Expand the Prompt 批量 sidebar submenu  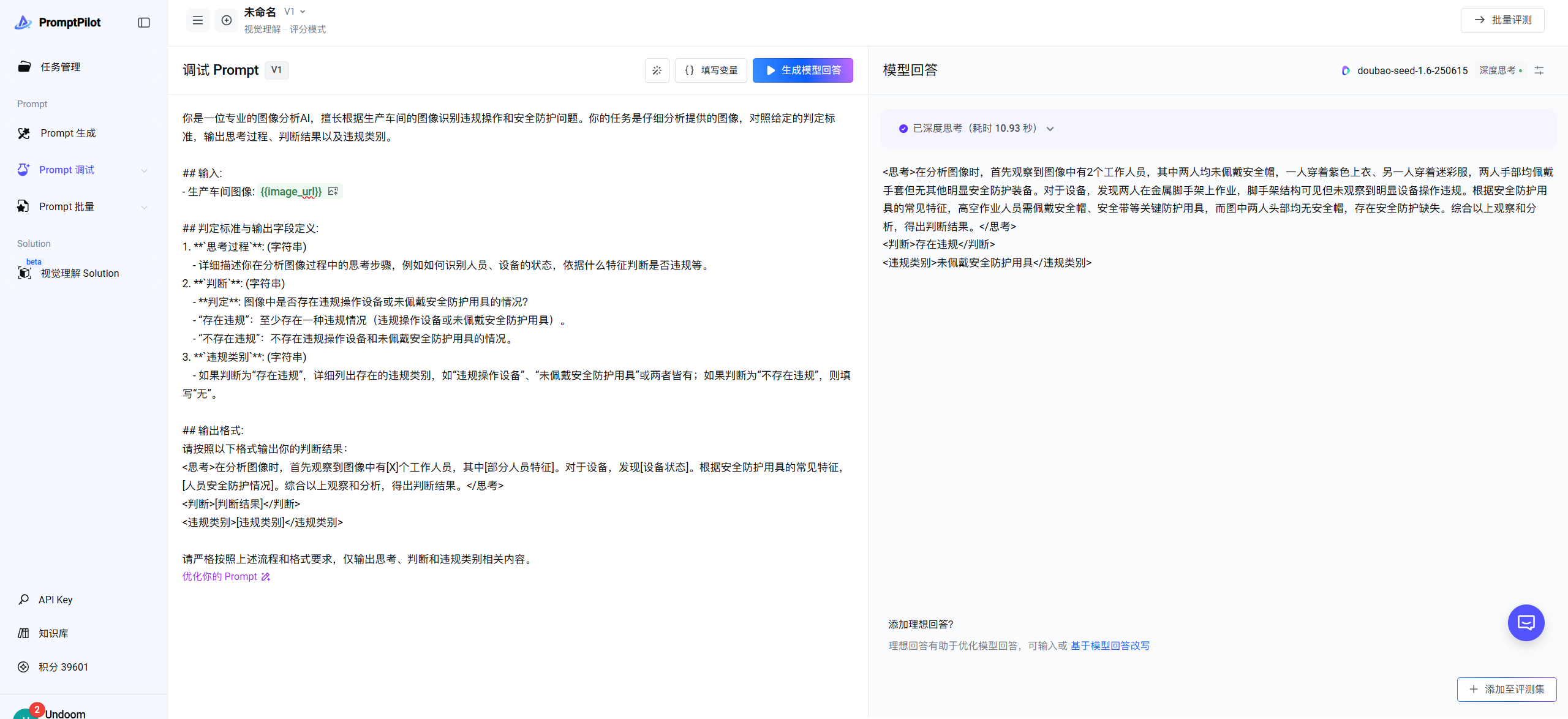tap(144, 207)
